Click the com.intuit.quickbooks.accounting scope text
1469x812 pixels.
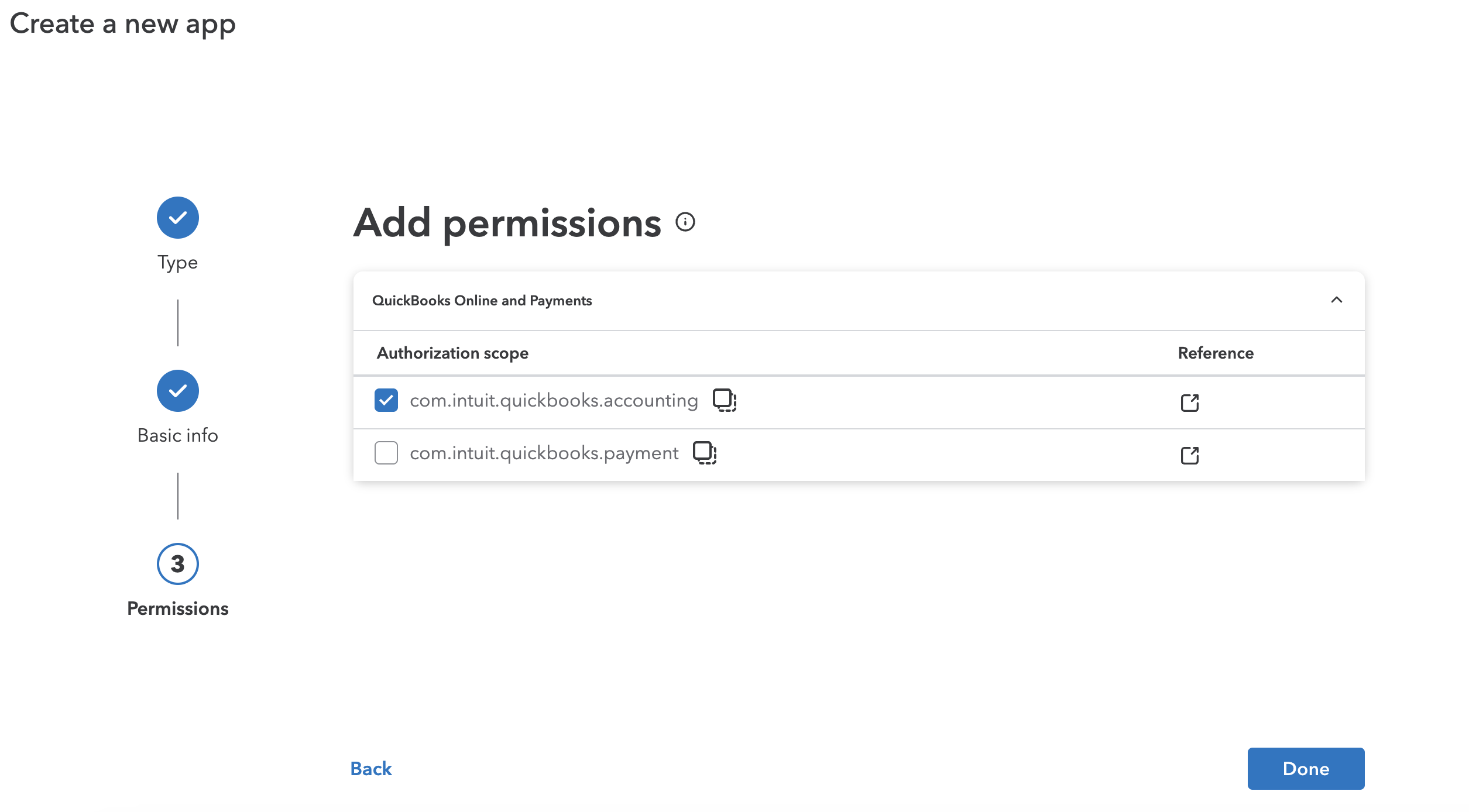click(x=554, y=401)
